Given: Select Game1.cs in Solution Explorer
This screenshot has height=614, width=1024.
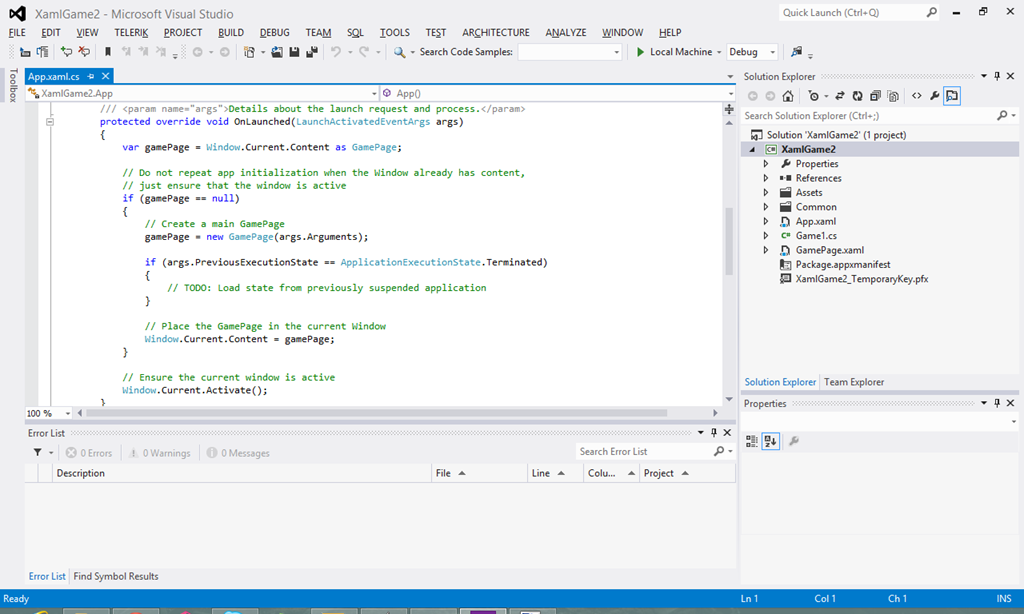Looking at the screenshot, I should click(816, 236).
